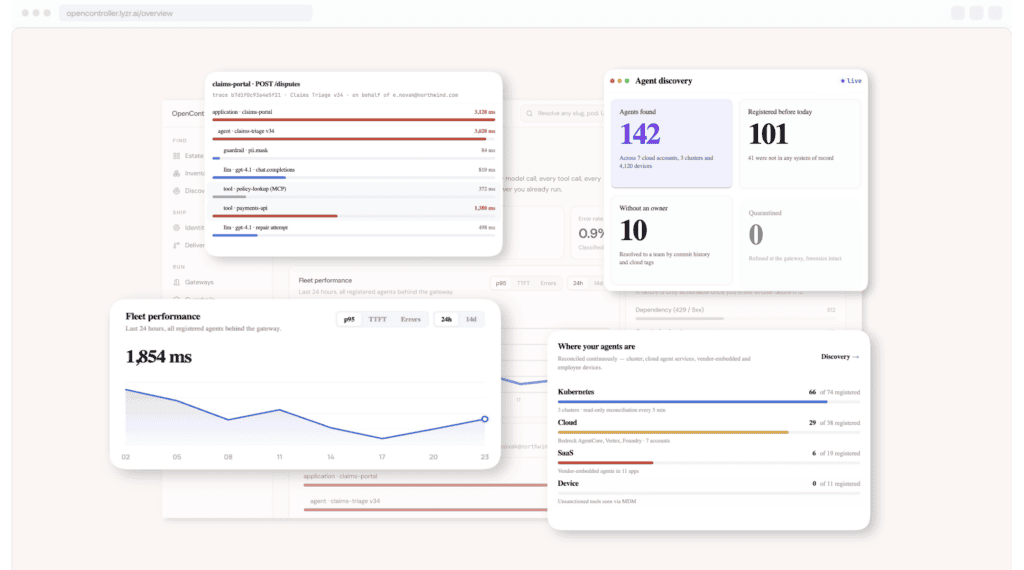This screenshot has width=1024, height=570.
Task: Select the background p95 tab behind Agent discovery
Action: click(x=501, y=283)
